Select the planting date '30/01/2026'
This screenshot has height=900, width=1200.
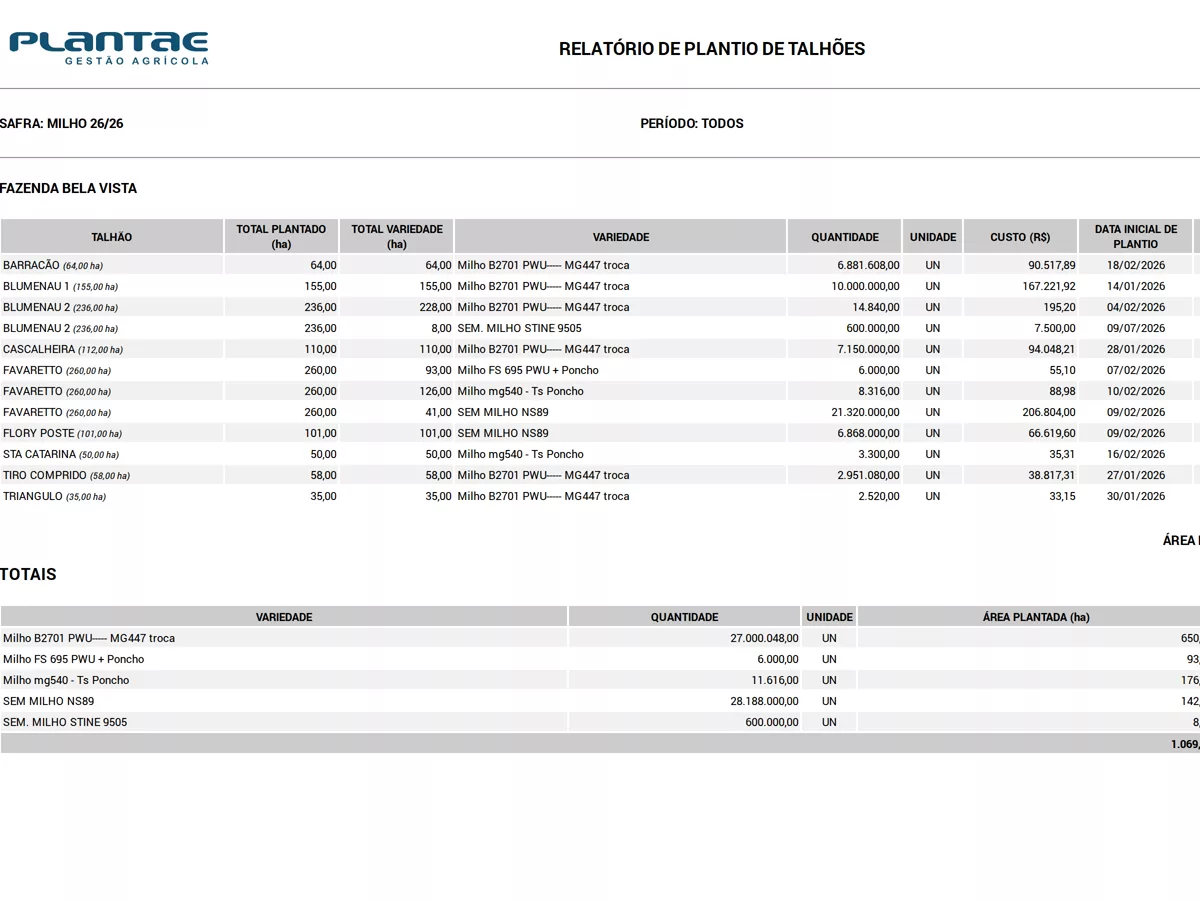[x=1136, y=496]
